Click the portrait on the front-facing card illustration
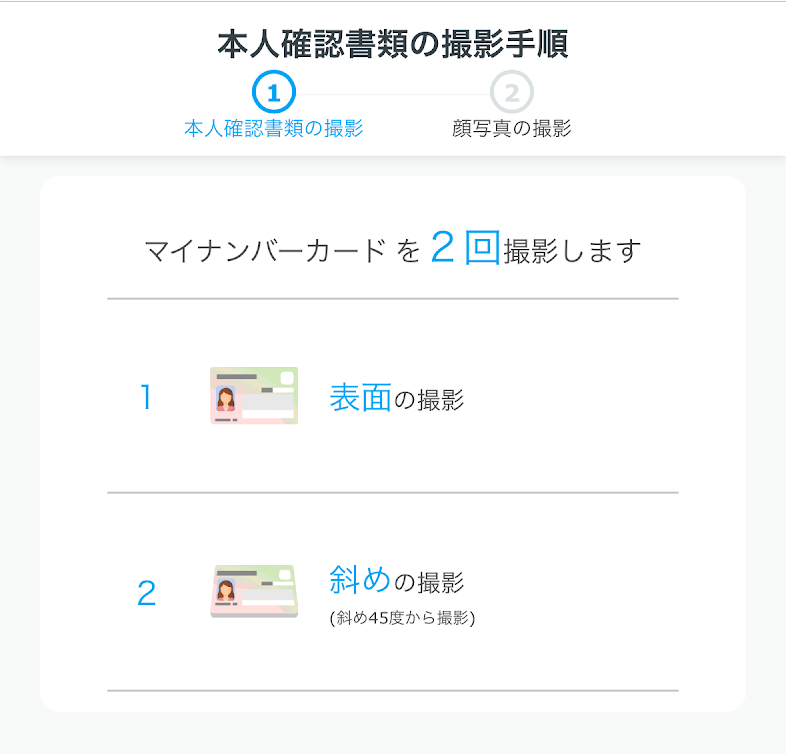Viewport: 786px width, 754px height. pyautogui.click(x=226, y=399)
